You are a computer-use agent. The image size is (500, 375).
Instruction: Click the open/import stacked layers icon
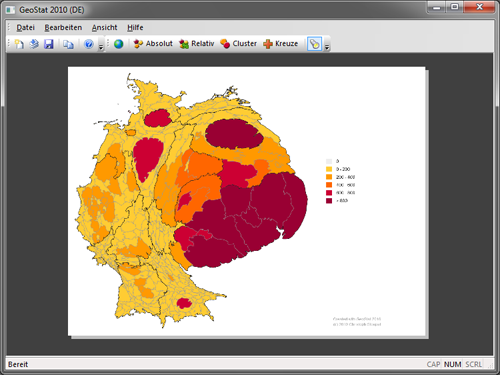tap(34, 44)
